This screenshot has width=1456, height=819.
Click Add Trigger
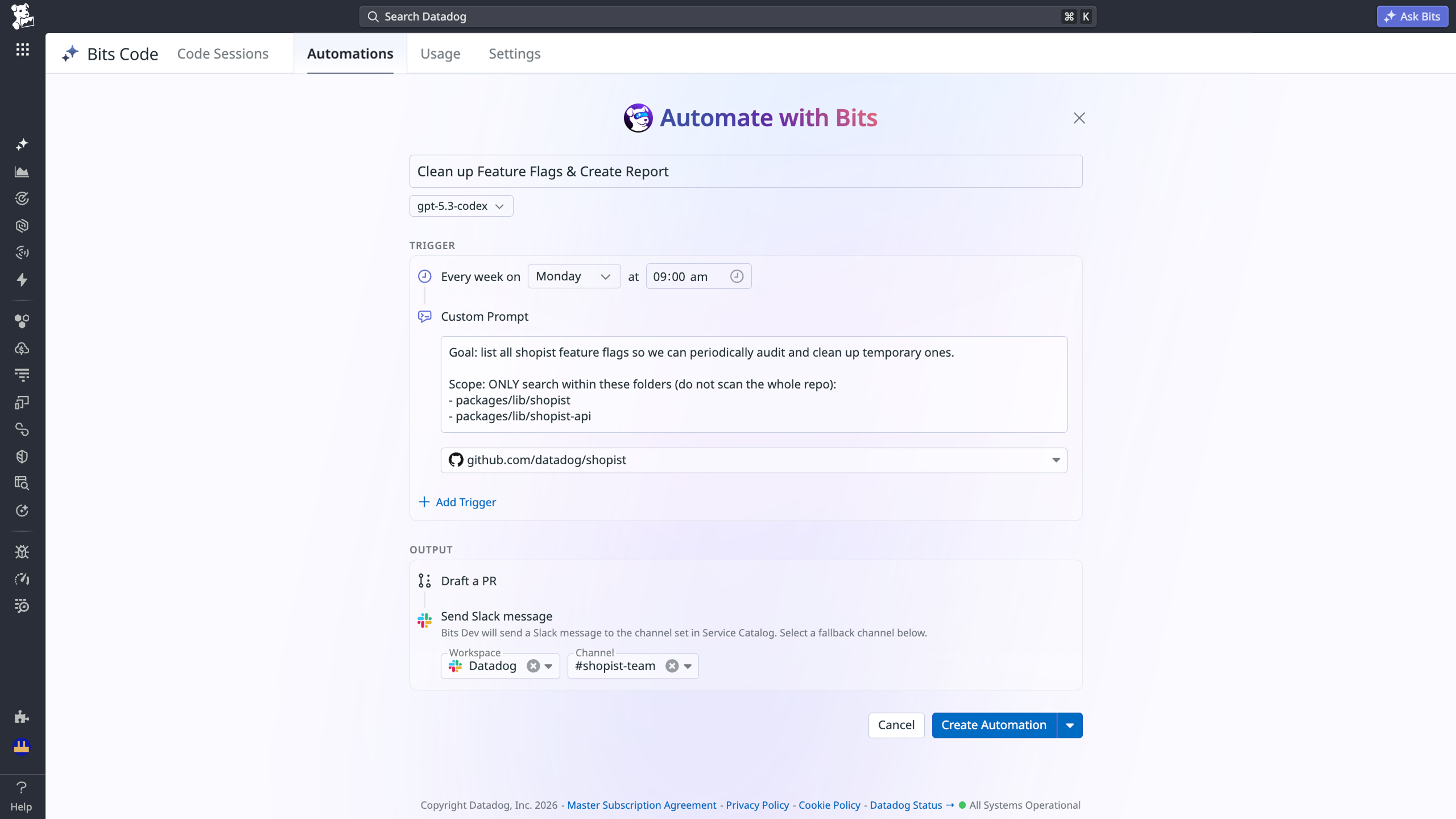tap(457, 502)
